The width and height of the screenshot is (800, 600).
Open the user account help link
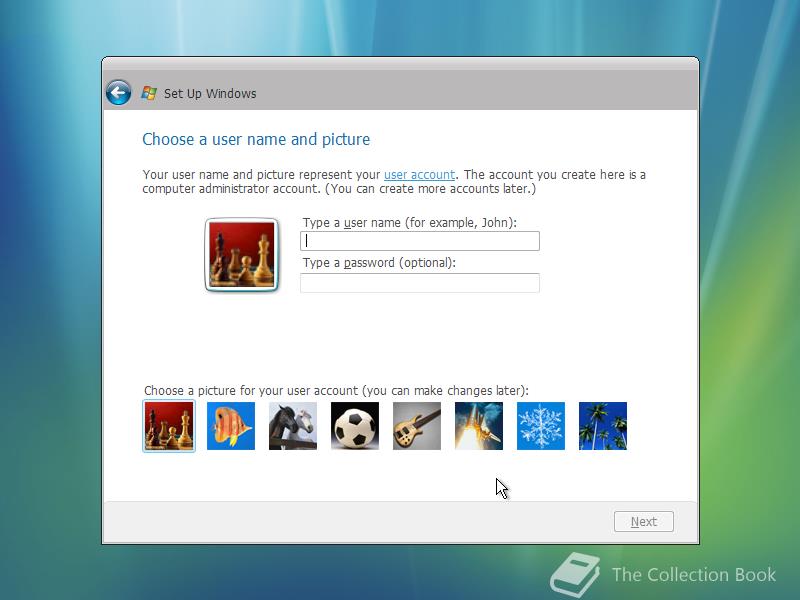(419, 174)
